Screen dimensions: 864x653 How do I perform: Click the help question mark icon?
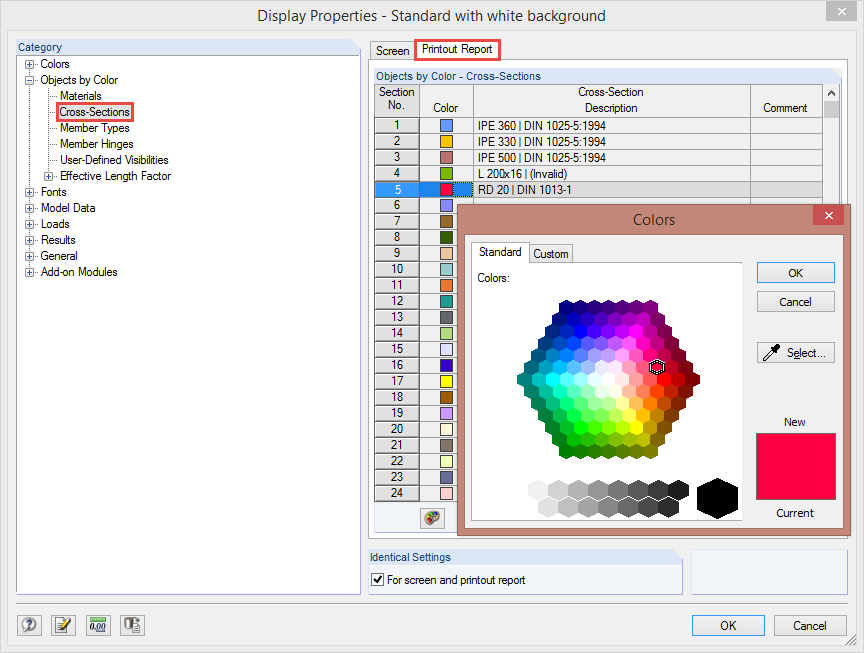pos(29,625)
